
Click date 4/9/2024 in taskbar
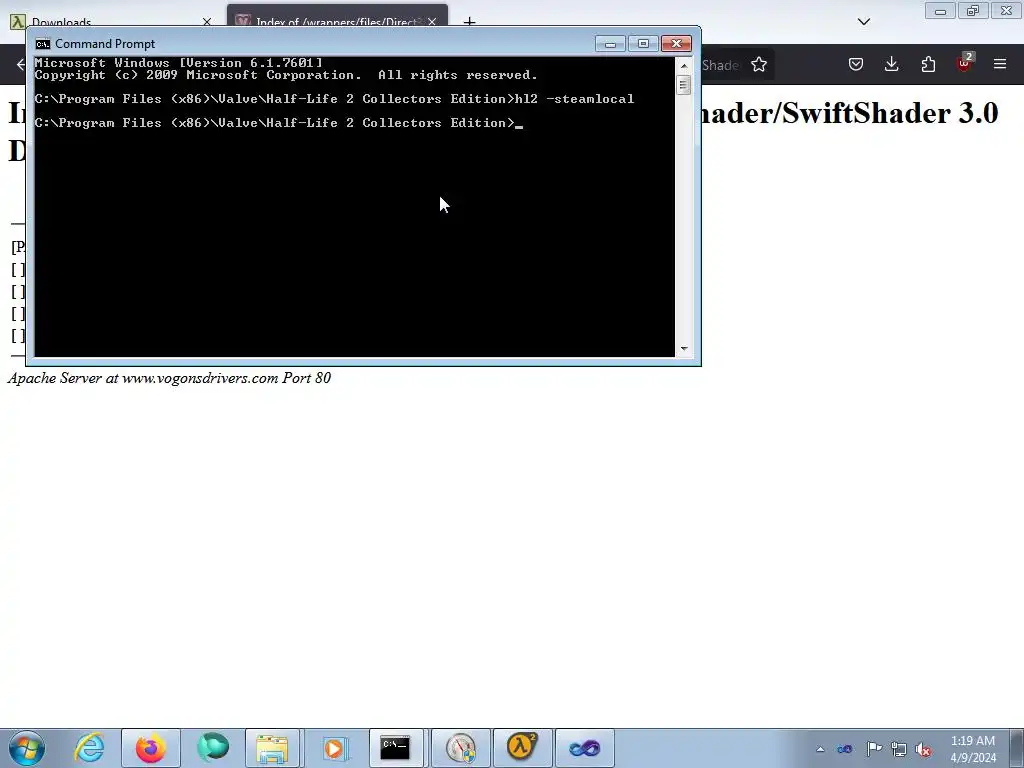973,758
